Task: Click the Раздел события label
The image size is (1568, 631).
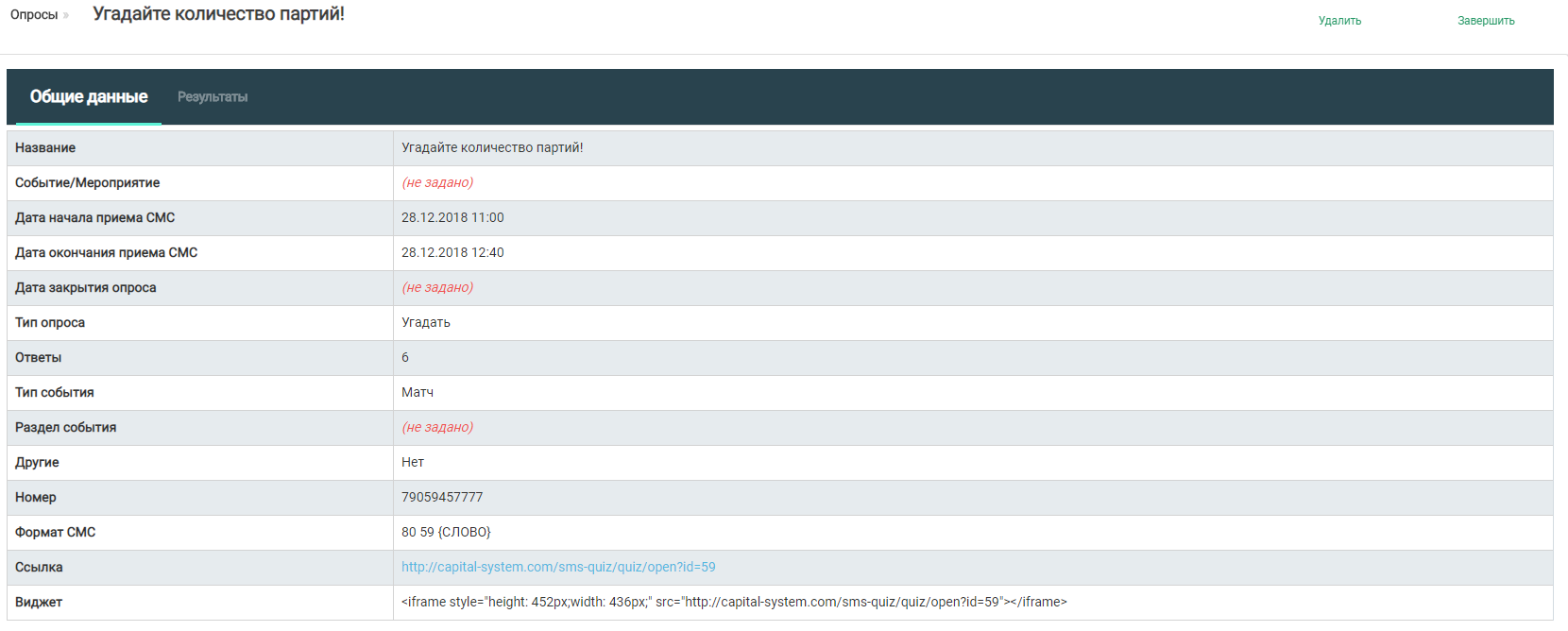Action: (65, 427)
